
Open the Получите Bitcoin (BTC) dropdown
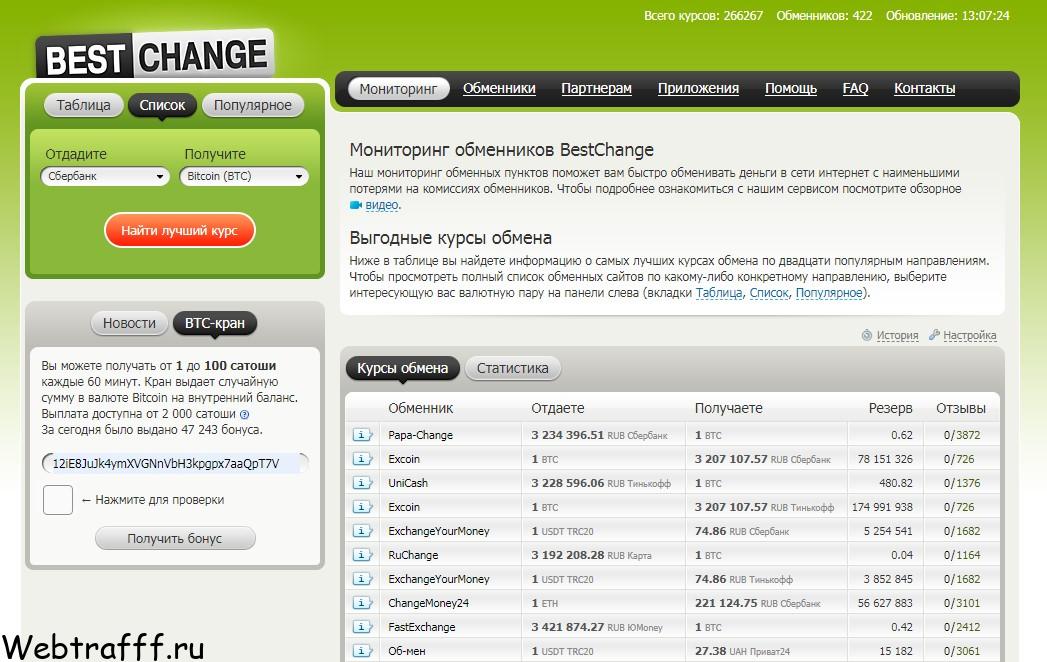pos(244,176)
